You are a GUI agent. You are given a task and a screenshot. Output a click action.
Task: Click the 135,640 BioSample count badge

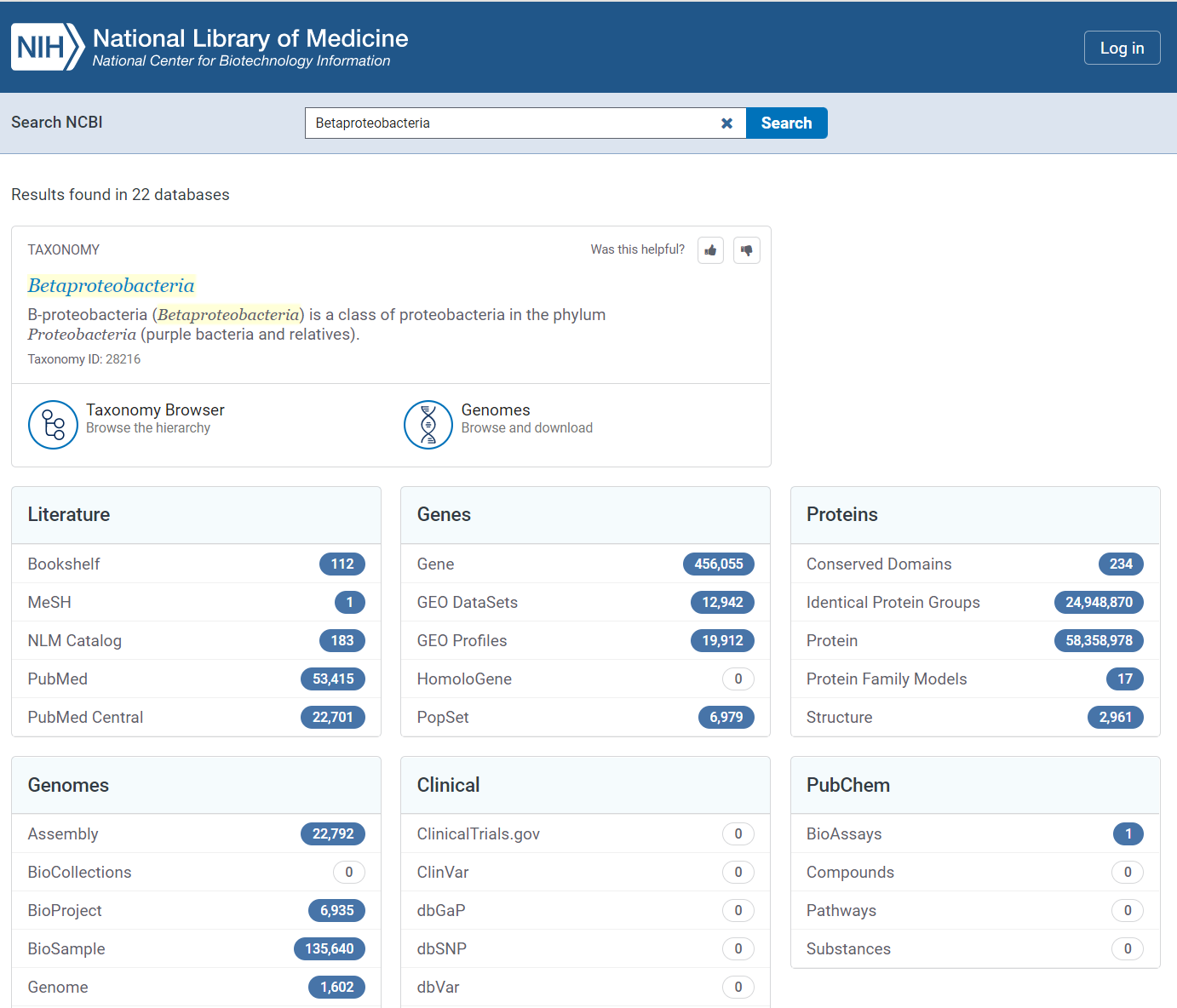330,948
